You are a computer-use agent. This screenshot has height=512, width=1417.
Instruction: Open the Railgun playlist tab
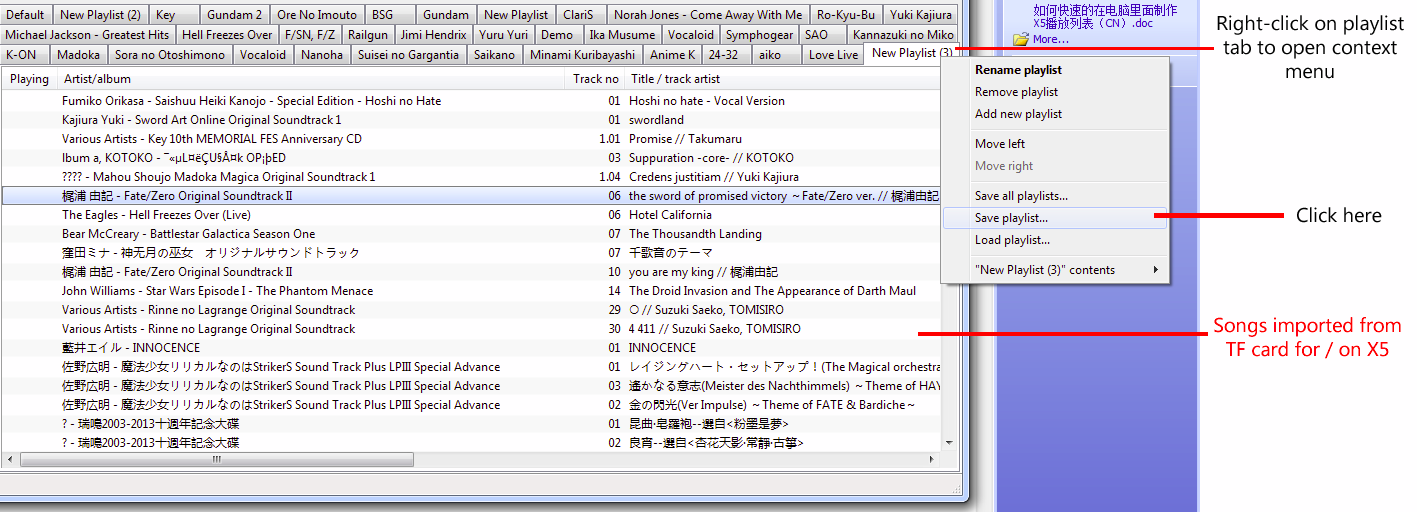pyautogui.click(x=368, y=35)
